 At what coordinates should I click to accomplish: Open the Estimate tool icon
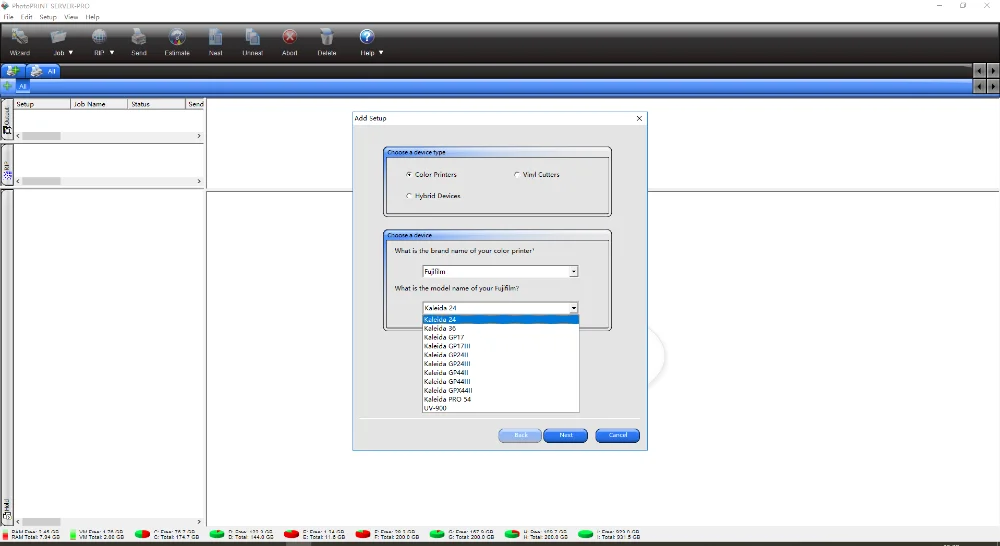point(177,37)
